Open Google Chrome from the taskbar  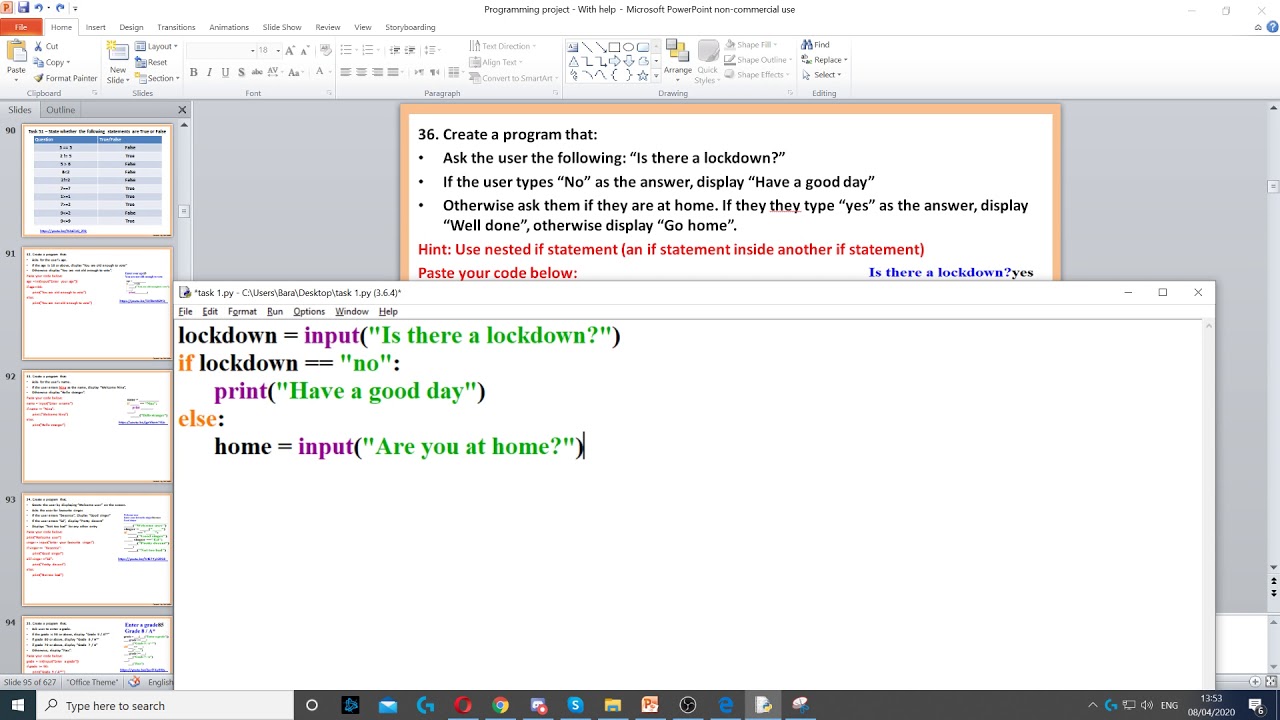(500, 705)
